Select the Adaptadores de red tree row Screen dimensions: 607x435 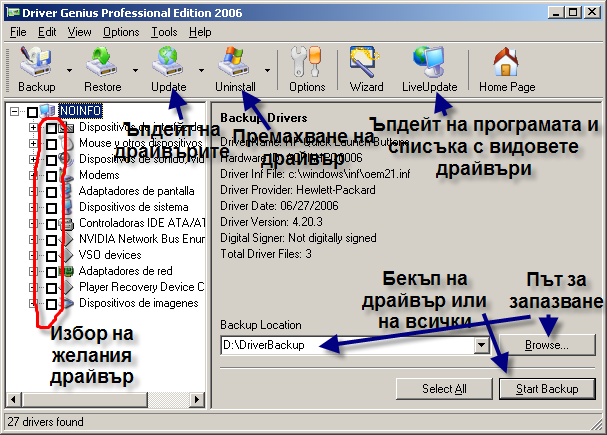click(x=125, y=271)
